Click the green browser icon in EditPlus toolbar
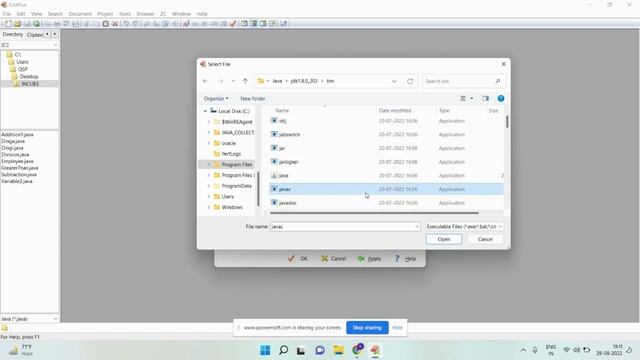This screenshot has width=640, height=360. pos(36,24)
